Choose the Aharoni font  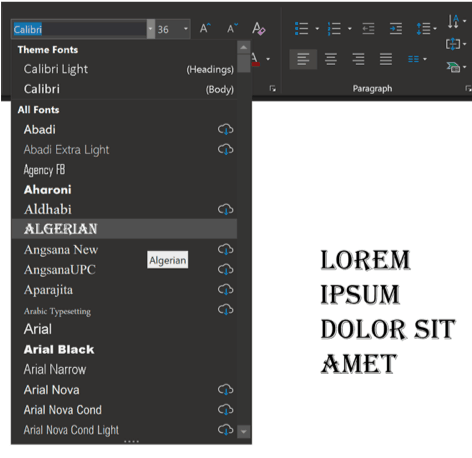coord(124,190)
